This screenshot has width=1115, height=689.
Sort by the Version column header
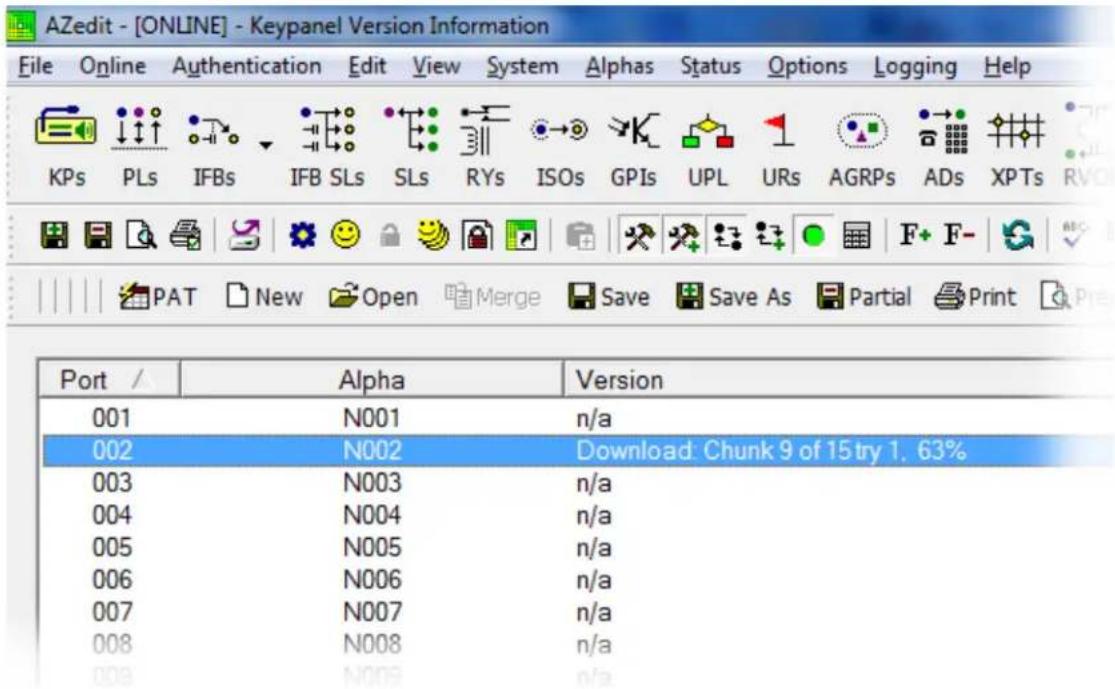click(x=839, y=380)
